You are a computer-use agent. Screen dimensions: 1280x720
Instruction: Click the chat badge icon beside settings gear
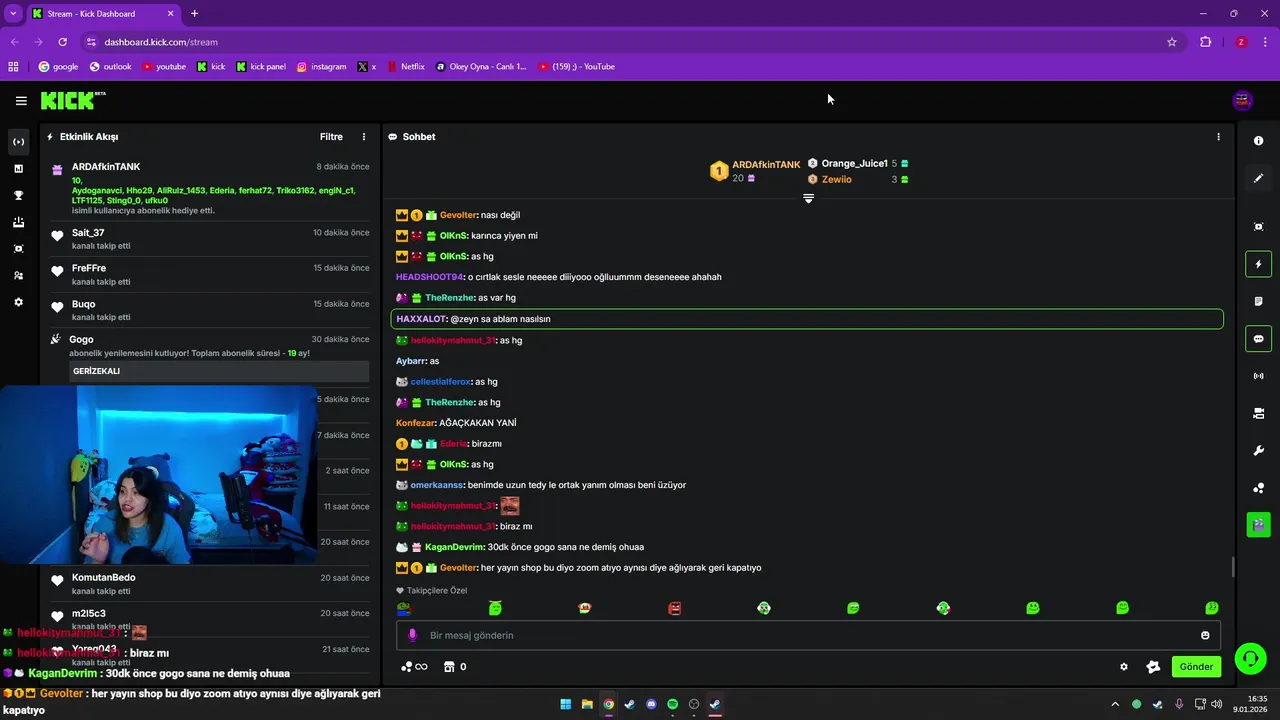(1153, 667)
